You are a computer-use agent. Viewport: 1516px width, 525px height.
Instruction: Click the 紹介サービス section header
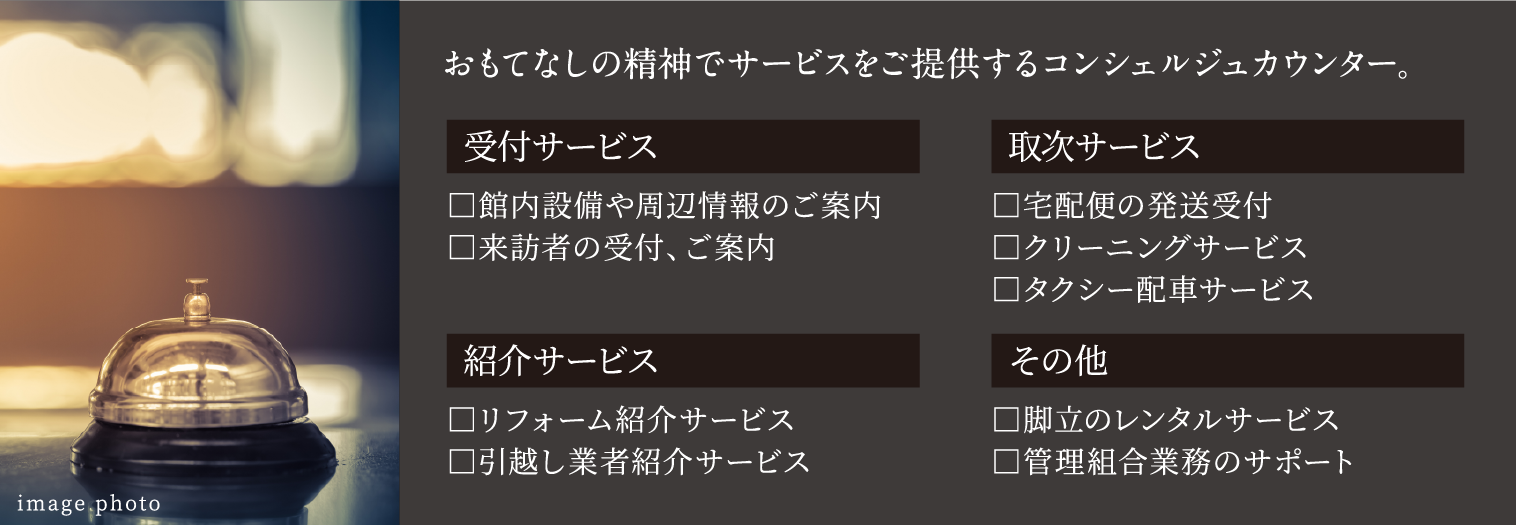[682, 361]
